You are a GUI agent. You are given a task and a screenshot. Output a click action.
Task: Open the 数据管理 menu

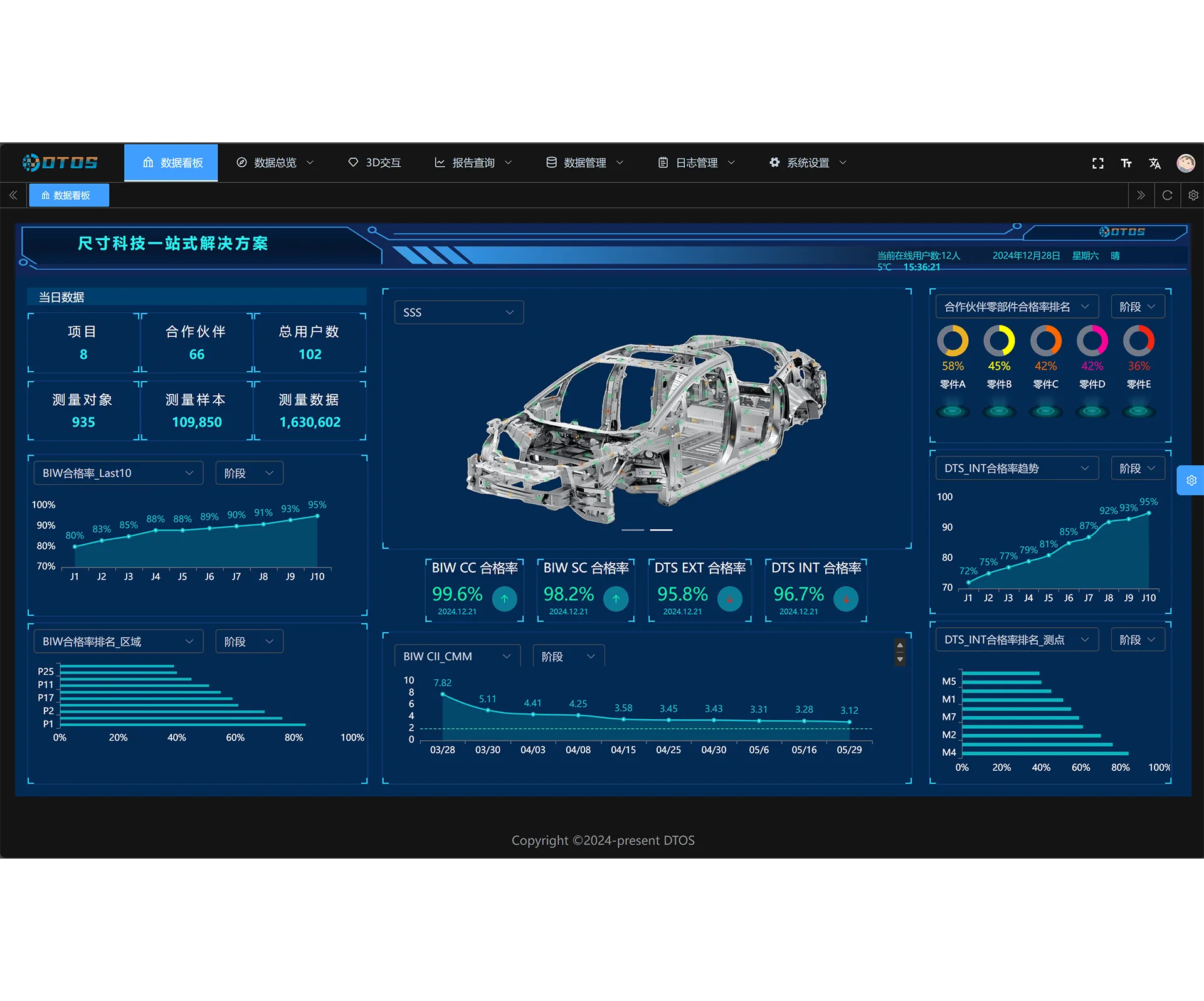[584, 163]
